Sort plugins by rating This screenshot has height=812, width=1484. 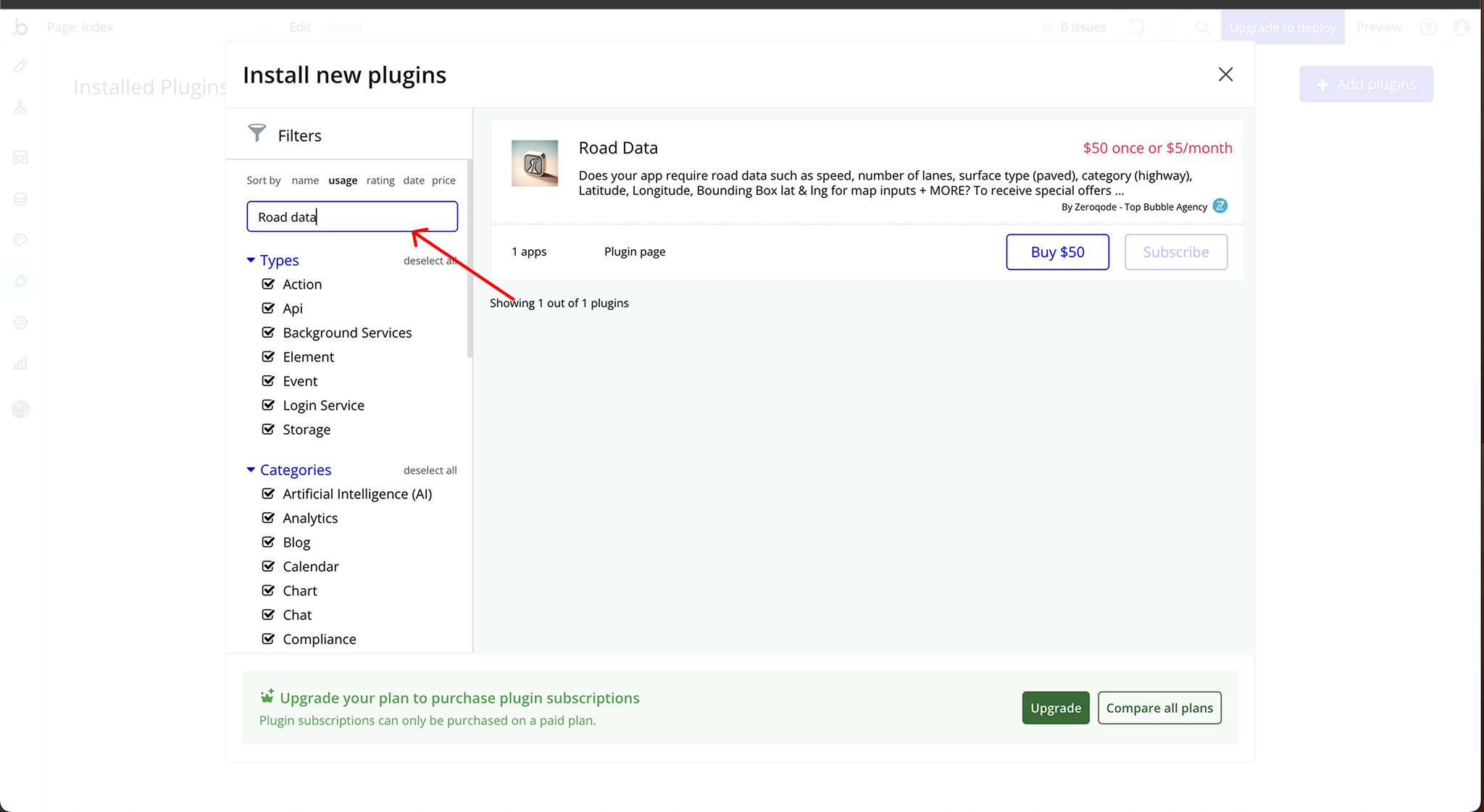[x=380, y=180]
